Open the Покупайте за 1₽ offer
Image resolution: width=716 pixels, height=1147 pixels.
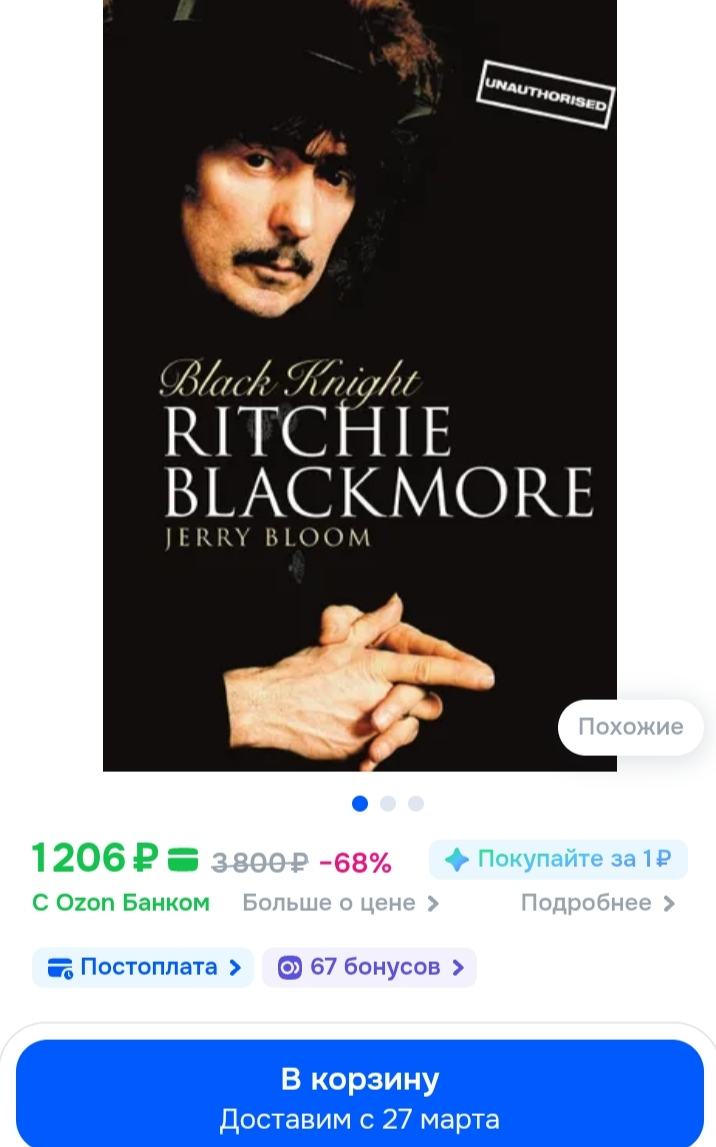click(x=558, y=860)
